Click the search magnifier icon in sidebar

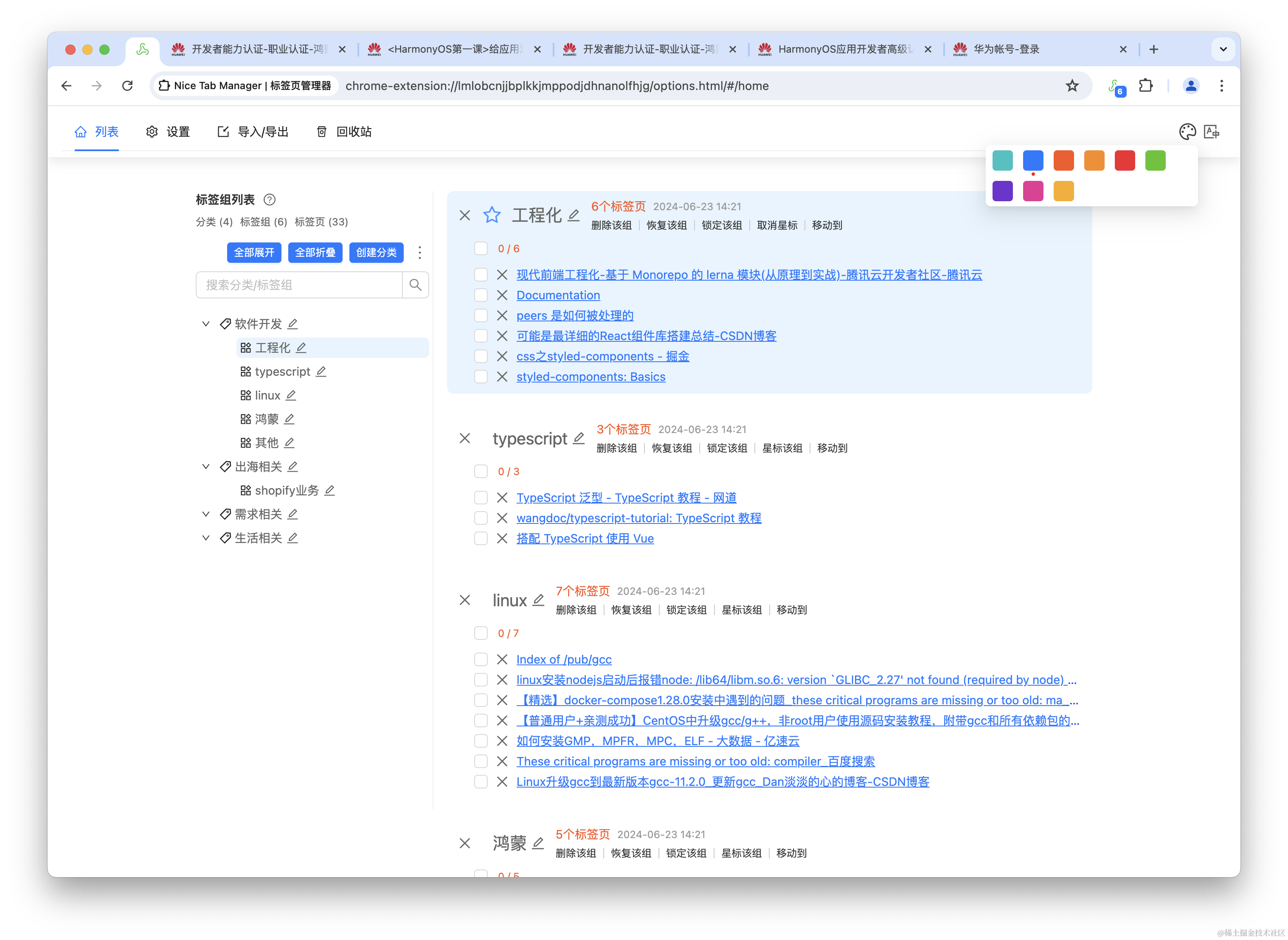click(x=415, y=285)
